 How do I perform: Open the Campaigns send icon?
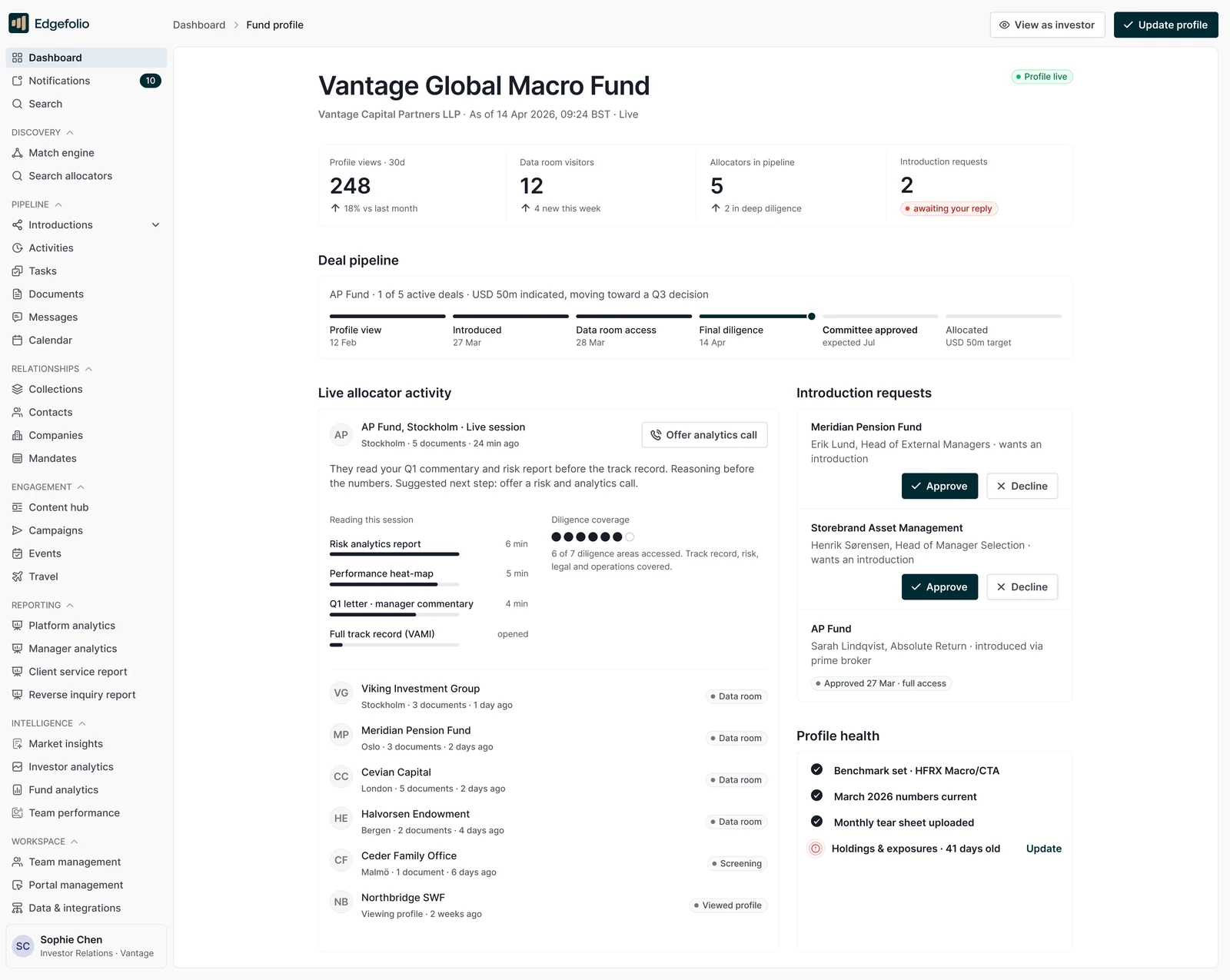(17, 530)
